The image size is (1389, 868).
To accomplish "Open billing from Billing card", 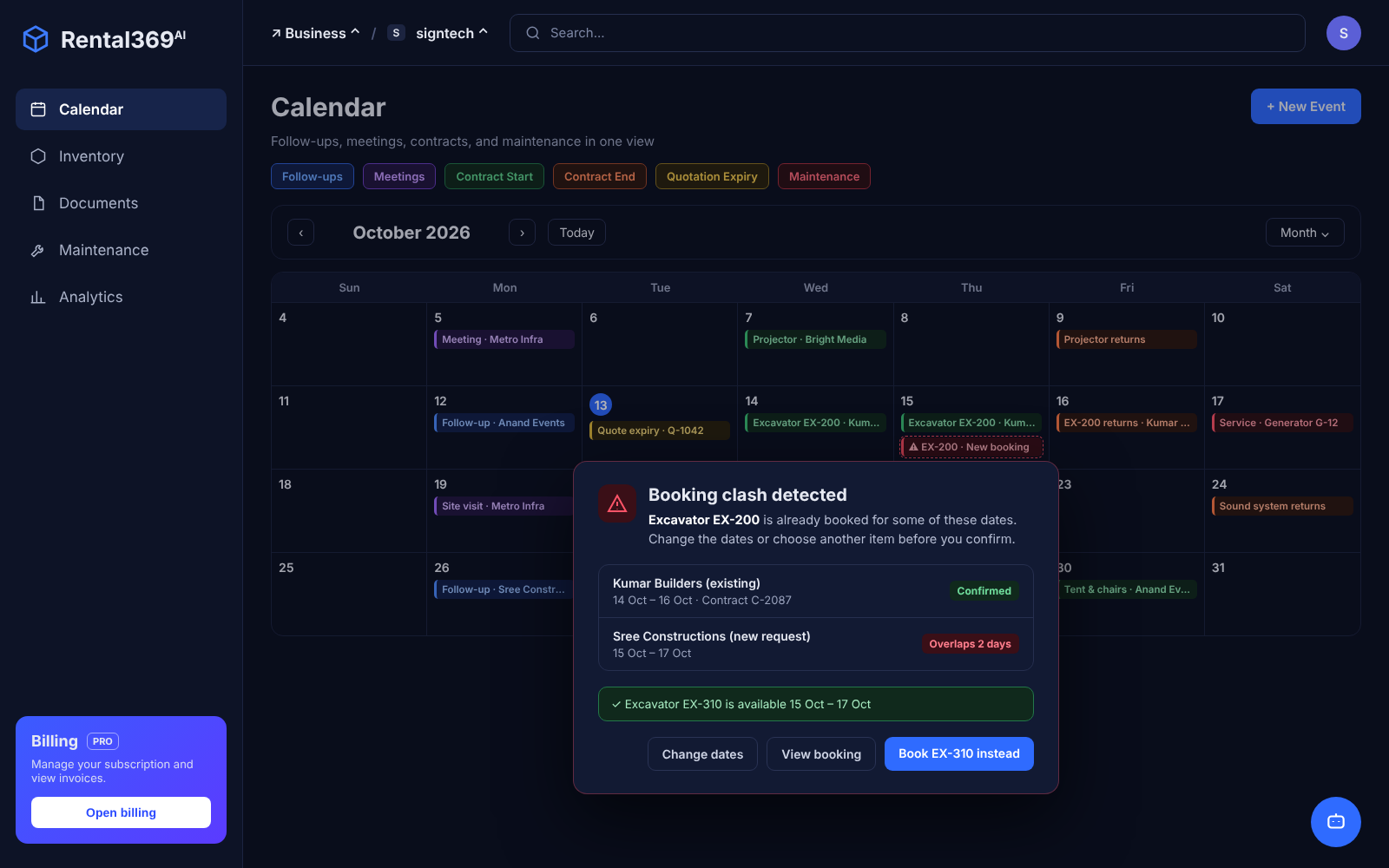I will [x=121, y=812].
